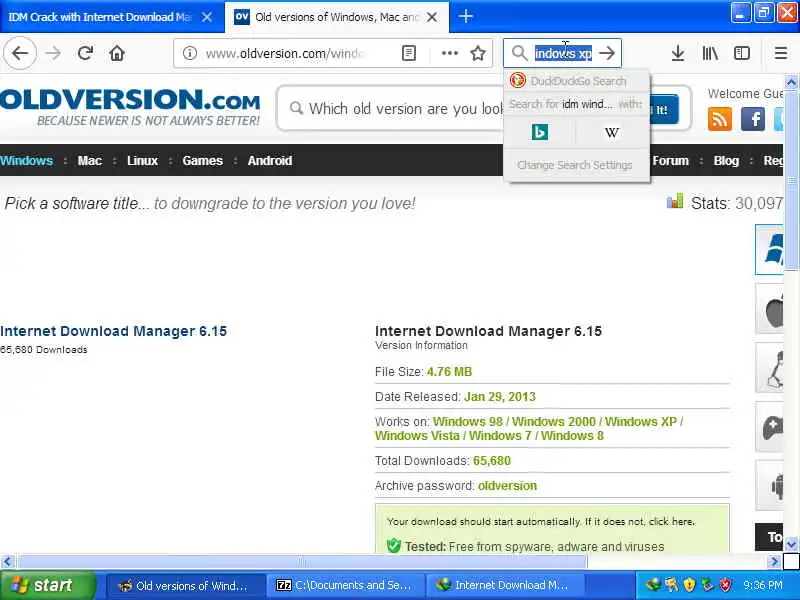Switch to Old versions of Wind... taskbar window
The width and height of the screenshot is (800, 600).
pyautogui.click(x=185, y=586)
